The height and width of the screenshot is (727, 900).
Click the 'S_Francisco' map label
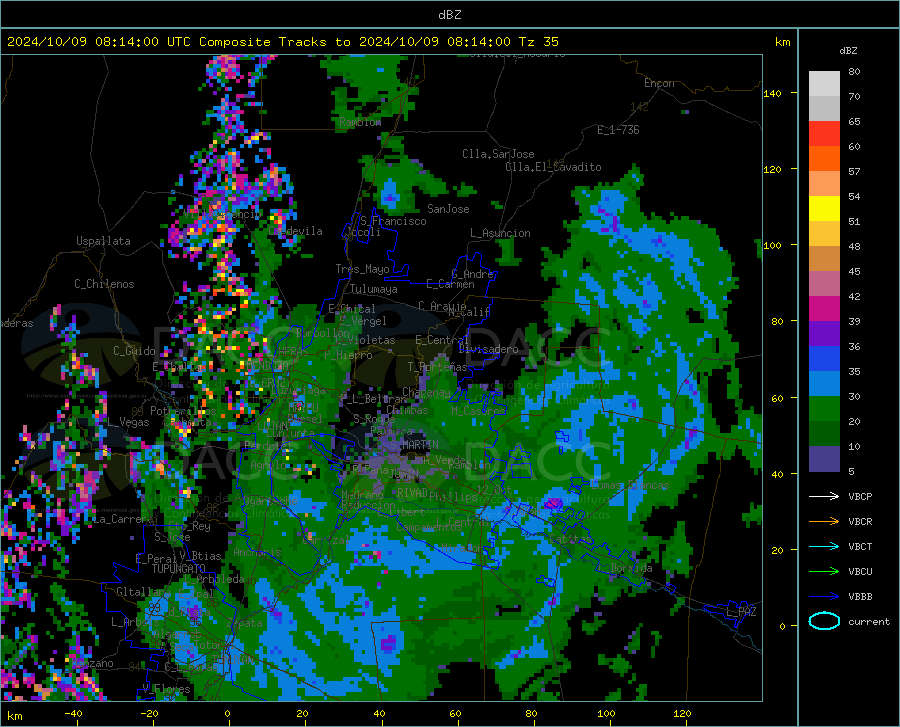393,221
